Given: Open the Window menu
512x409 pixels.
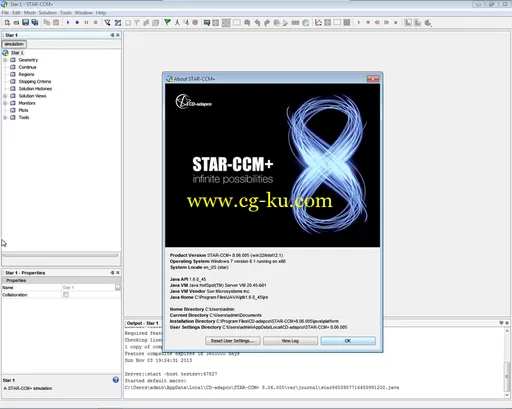Looking at the screenshot, I should point(84,13).
